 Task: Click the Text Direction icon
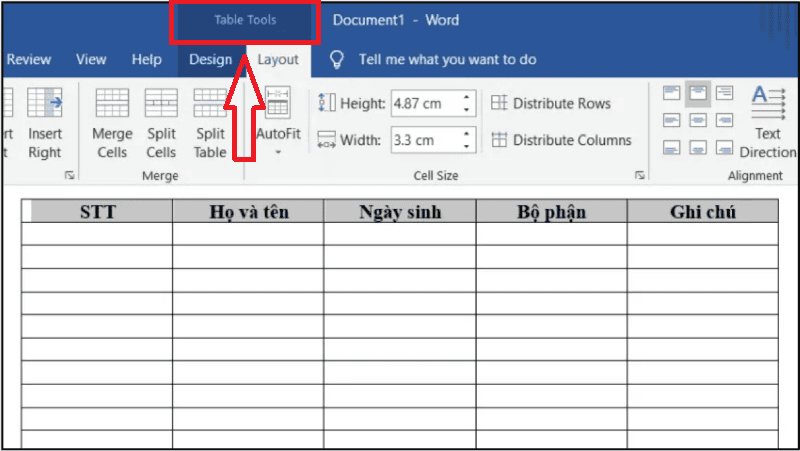(x=768, y=103)
